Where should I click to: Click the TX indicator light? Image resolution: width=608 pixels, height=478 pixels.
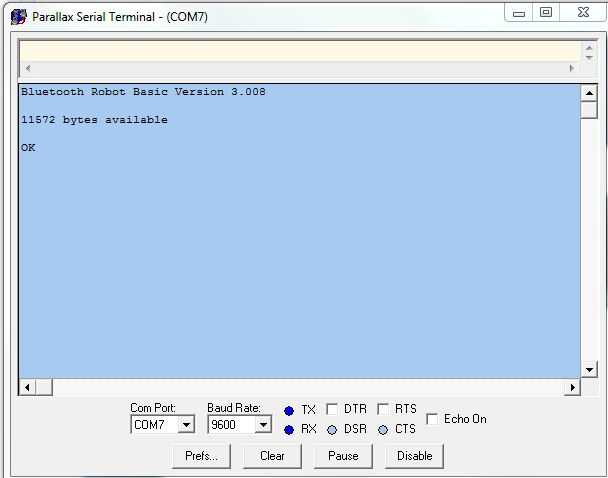(x=289, y=410)
